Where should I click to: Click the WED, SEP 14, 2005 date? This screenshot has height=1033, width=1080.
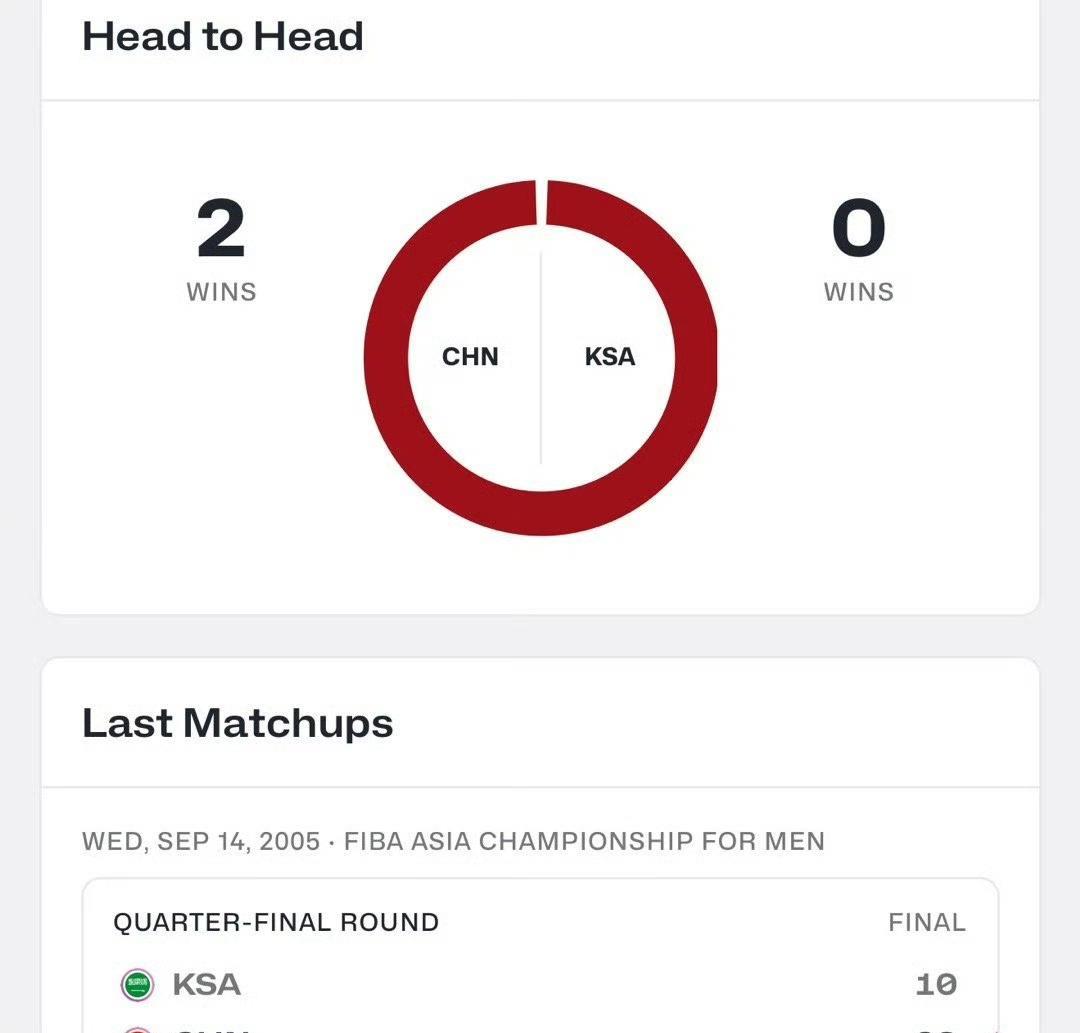201,841
